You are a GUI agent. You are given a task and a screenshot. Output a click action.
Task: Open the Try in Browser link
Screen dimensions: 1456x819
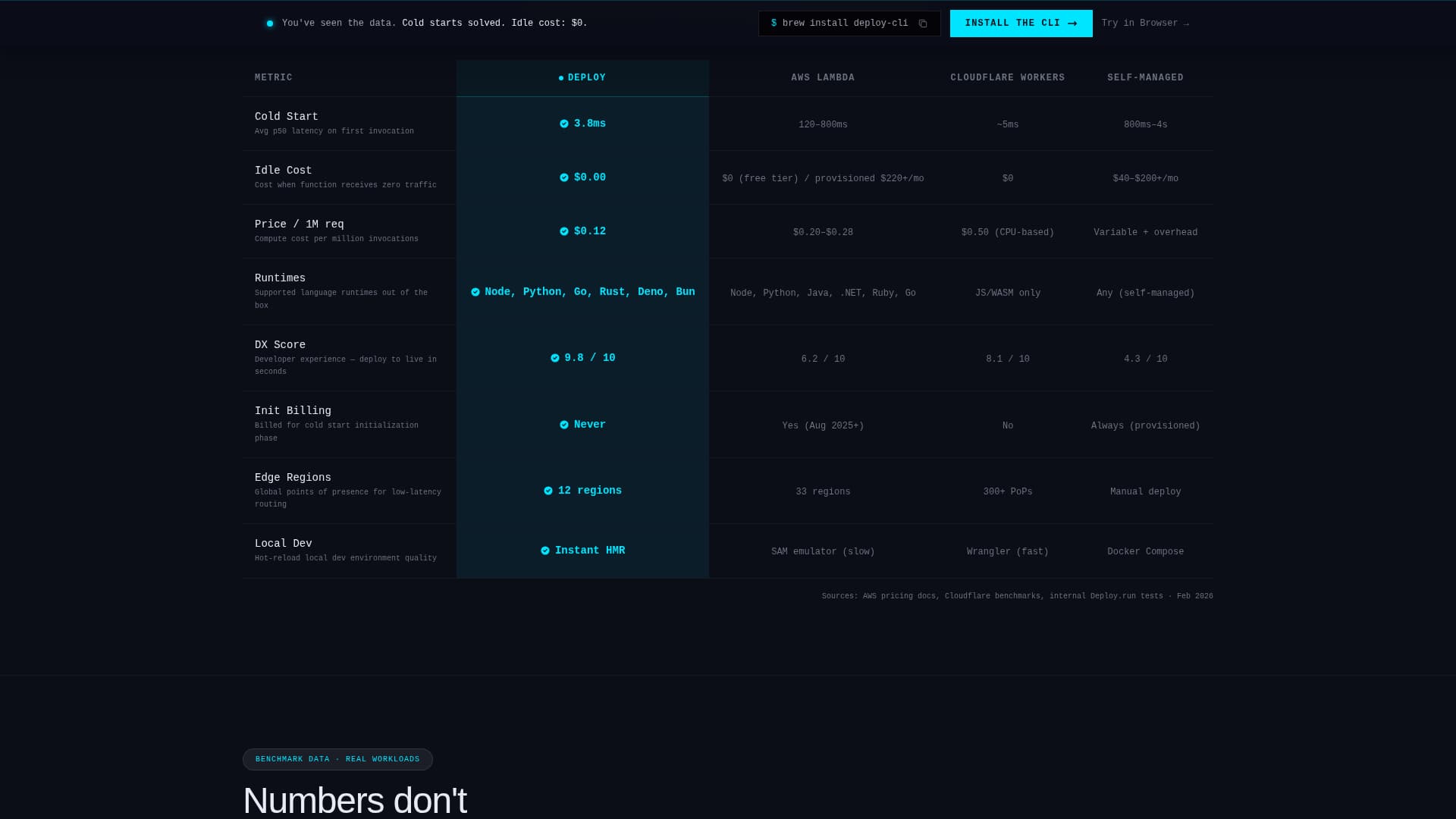coord(1145,24)
